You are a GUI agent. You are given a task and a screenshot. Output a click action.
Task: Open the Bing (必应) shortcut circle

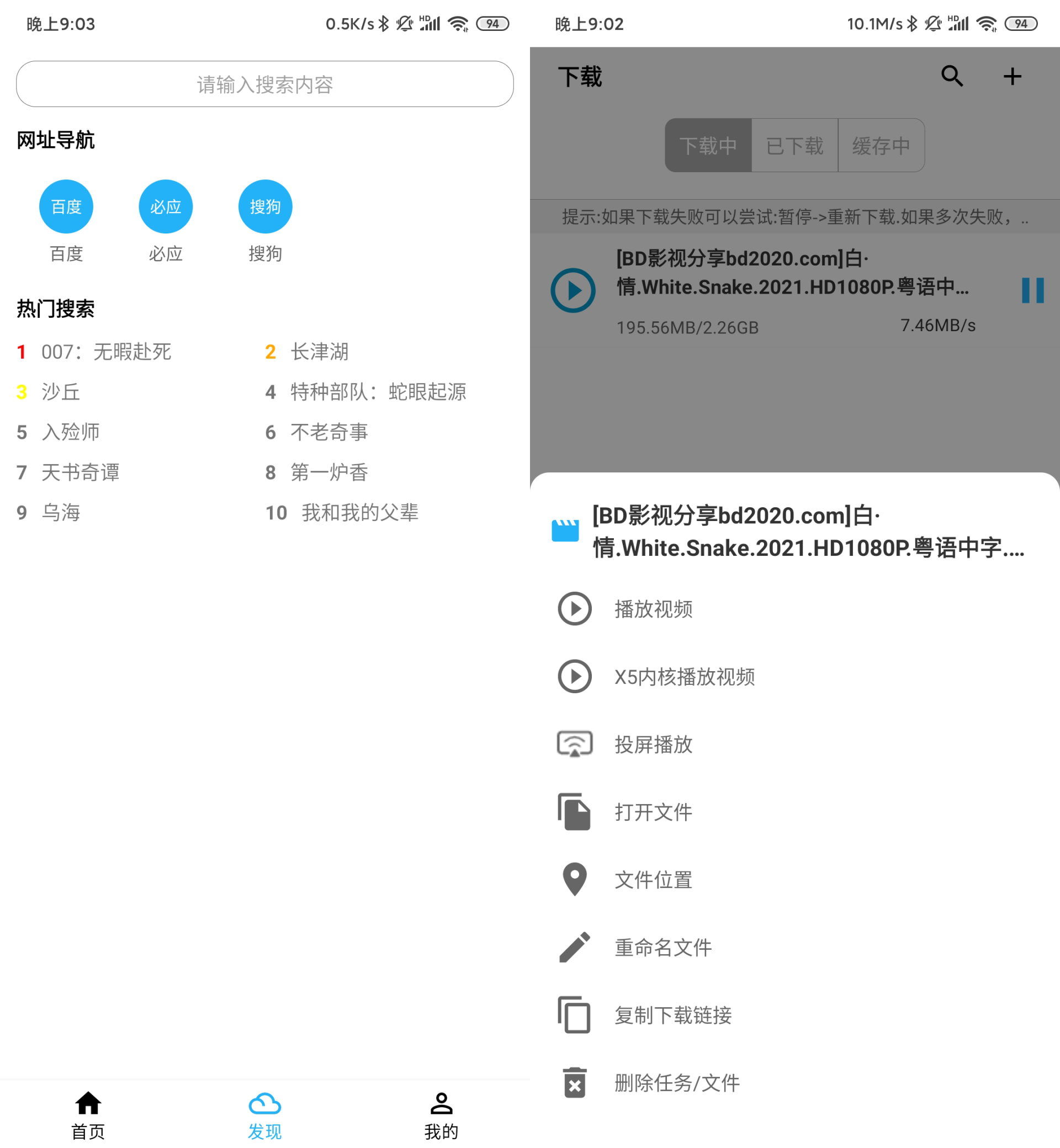click(x=166, y=206)
